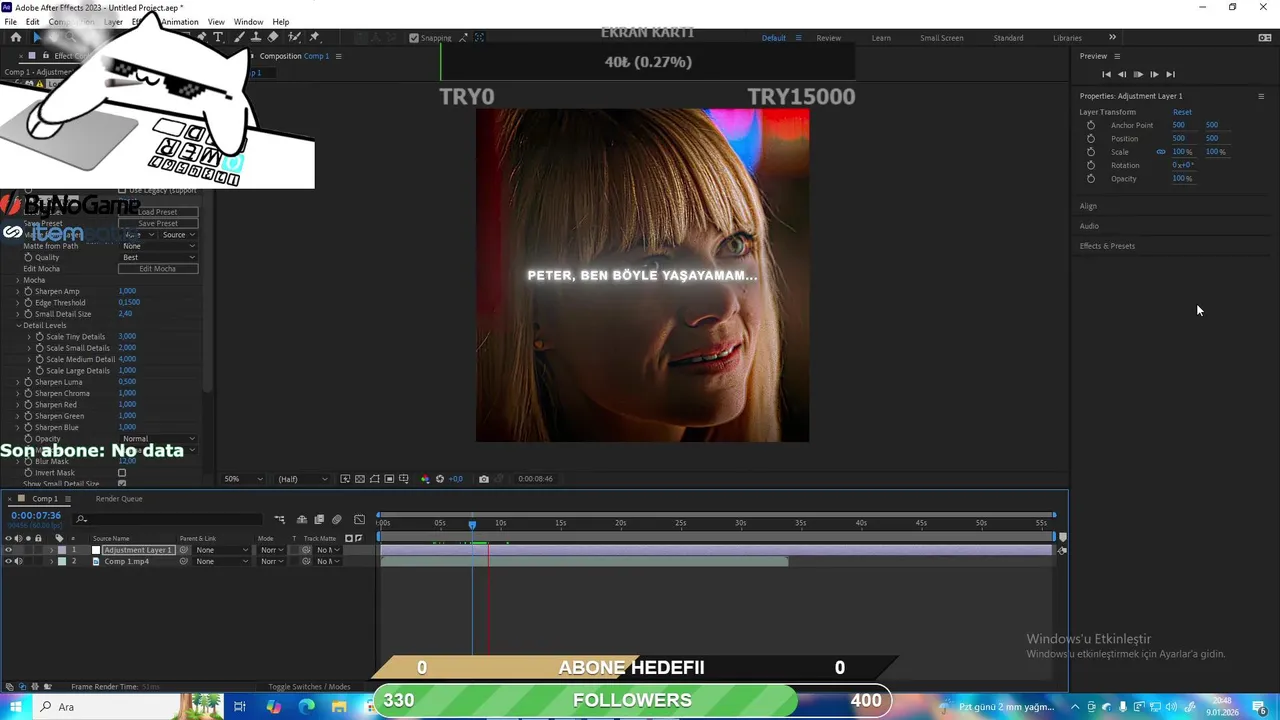Click the viewer channel color icon

425,479
